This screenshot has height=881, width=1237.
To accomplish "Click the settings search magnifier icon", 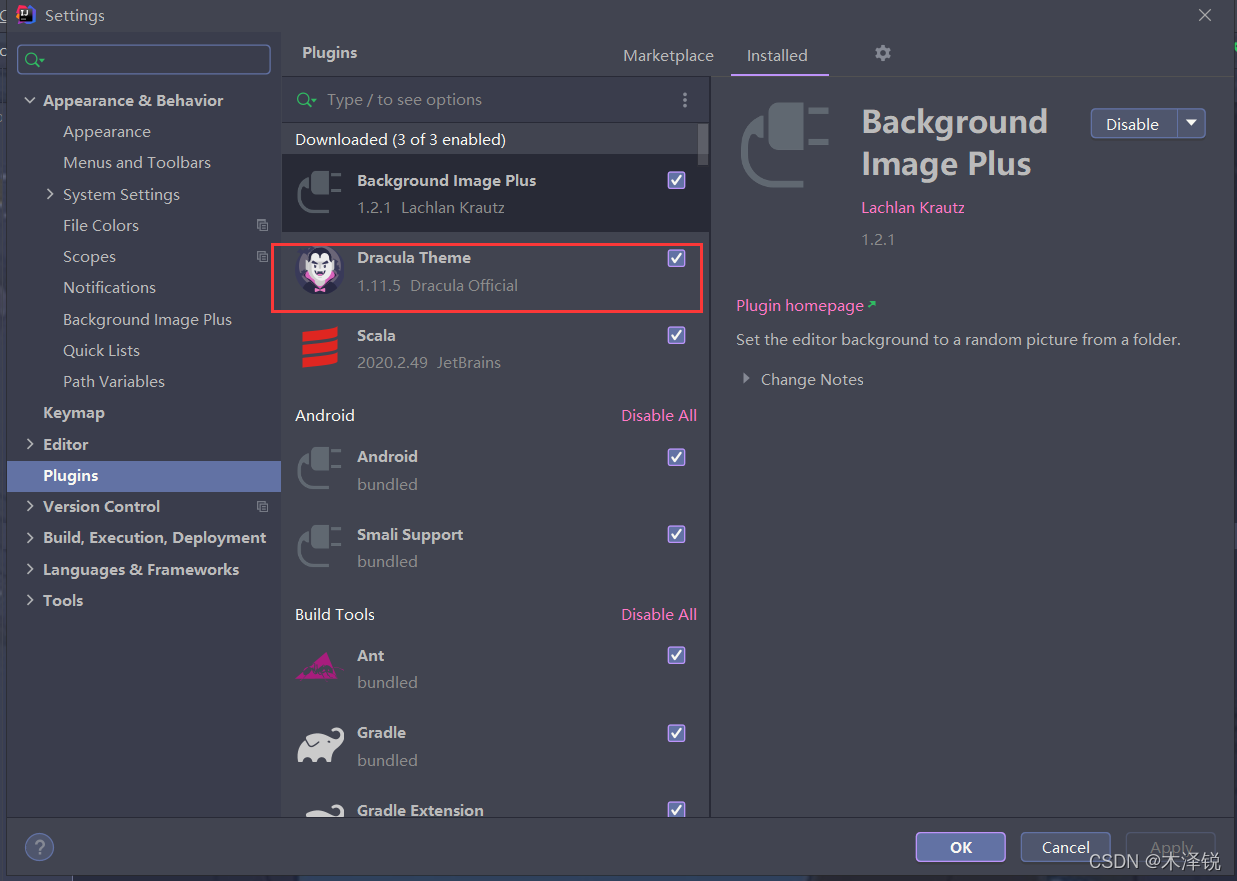I will pos(34,60).
